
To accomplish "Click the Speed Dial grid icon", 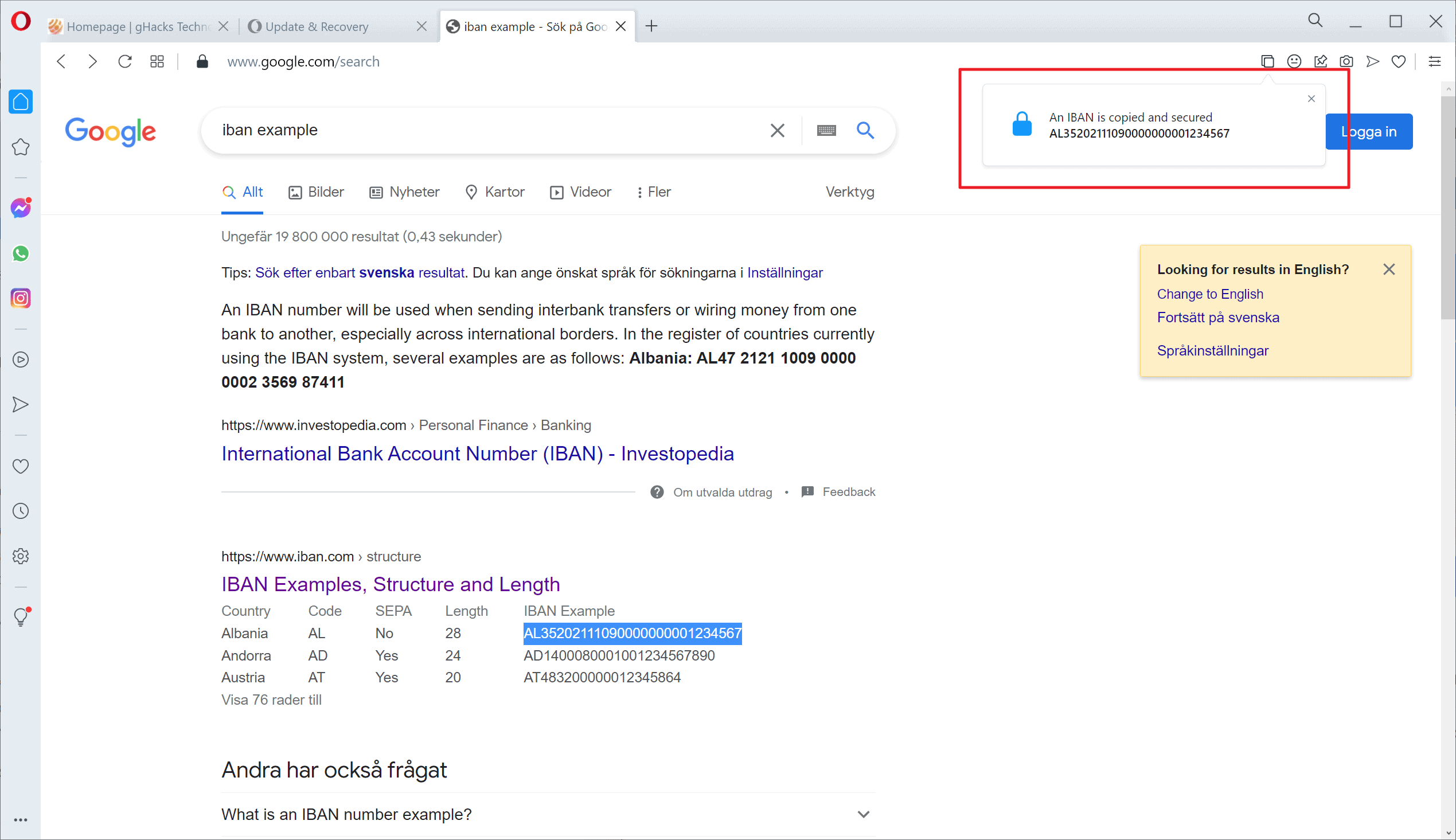I will (157, 61).
